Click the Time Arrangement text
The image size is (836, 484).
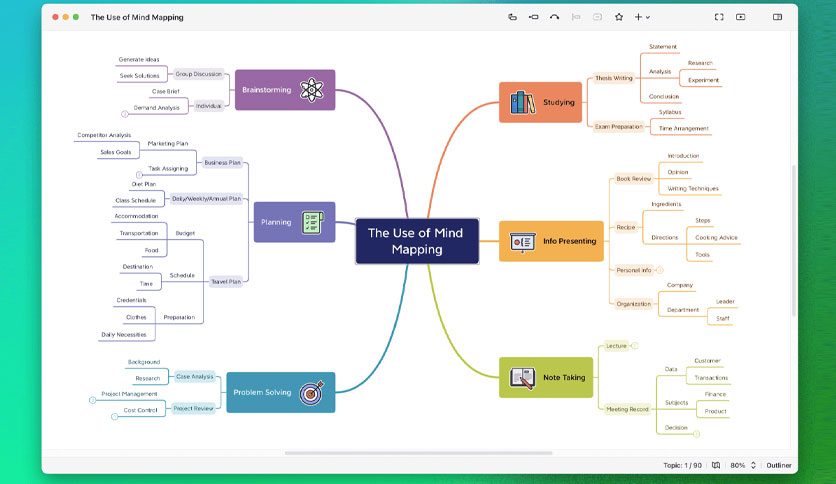pyautogui.click(x=684, y=128)
